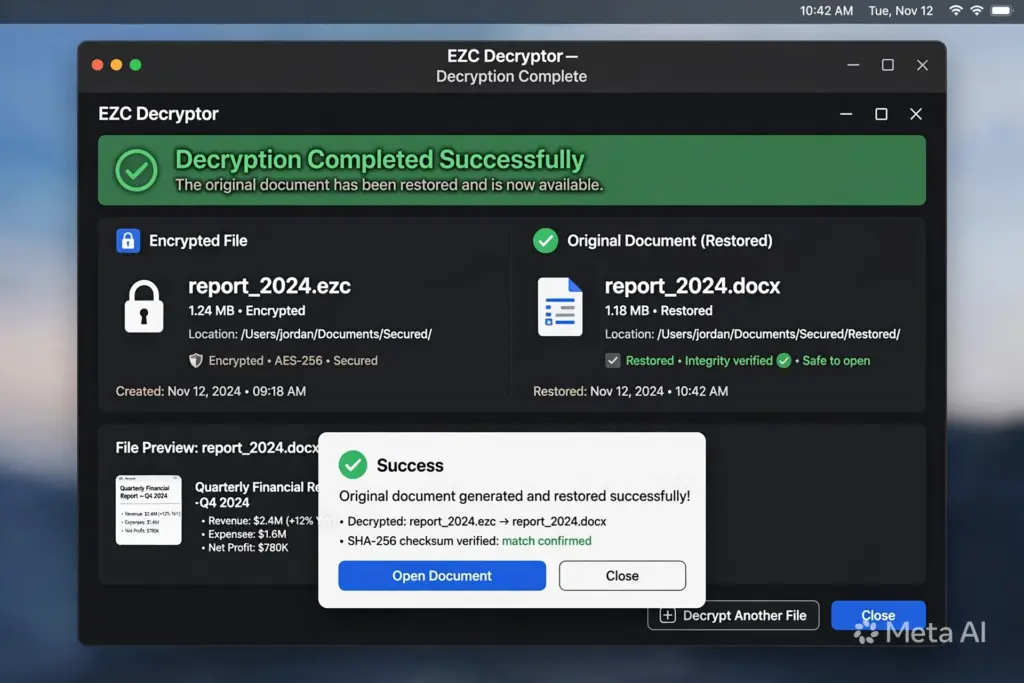Screen dimensions: 1024x683
Task: Open Document in the Success dialog
Action: pos(442,576)
